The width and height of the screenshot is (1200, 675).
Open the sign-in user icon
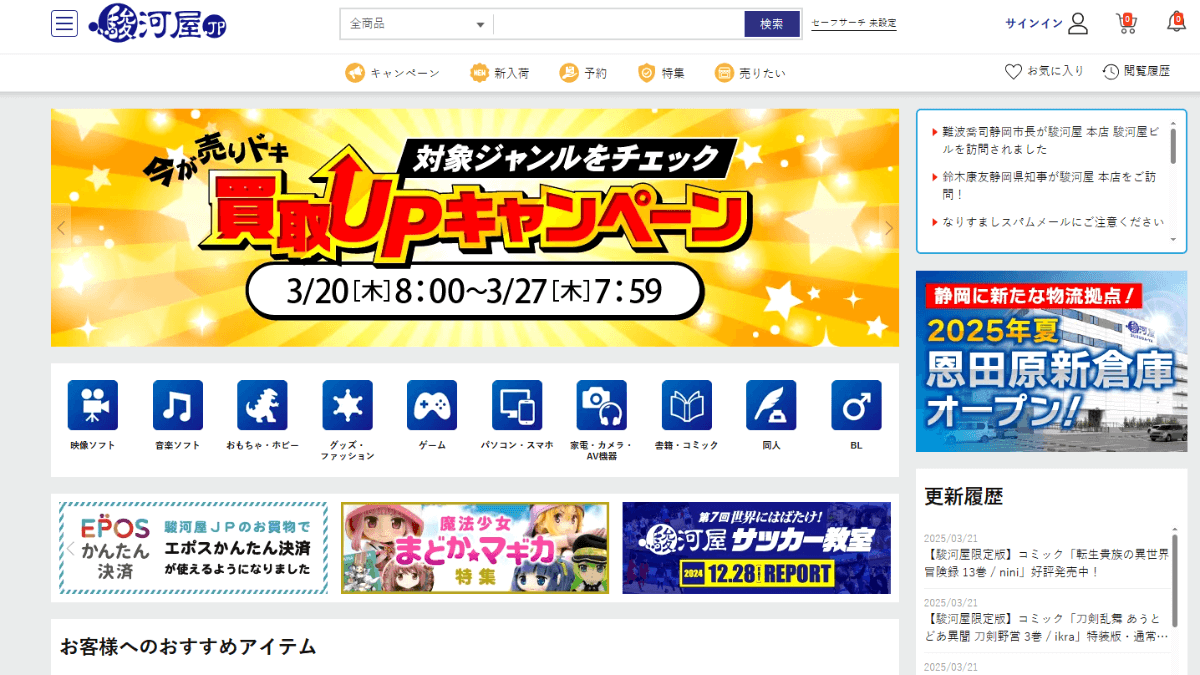1077,23
